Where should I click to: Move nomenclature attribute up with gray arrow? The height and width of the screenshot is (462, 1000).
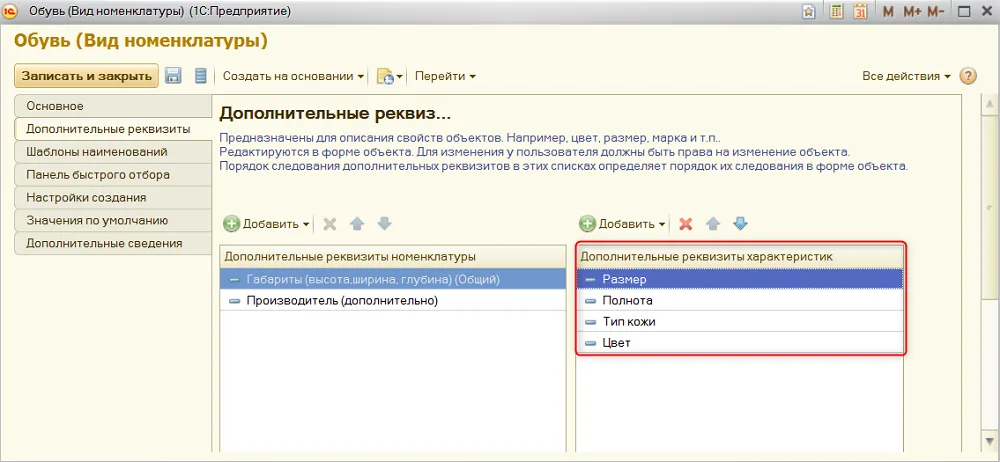(357, 224)
